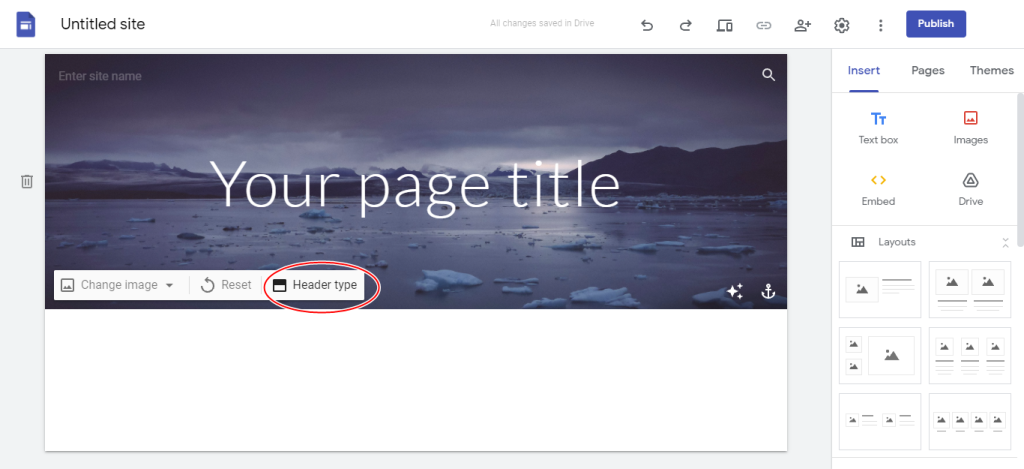
Task: Toggle image readability adjustment sparkle icon
Action: [x=735, y=291]
